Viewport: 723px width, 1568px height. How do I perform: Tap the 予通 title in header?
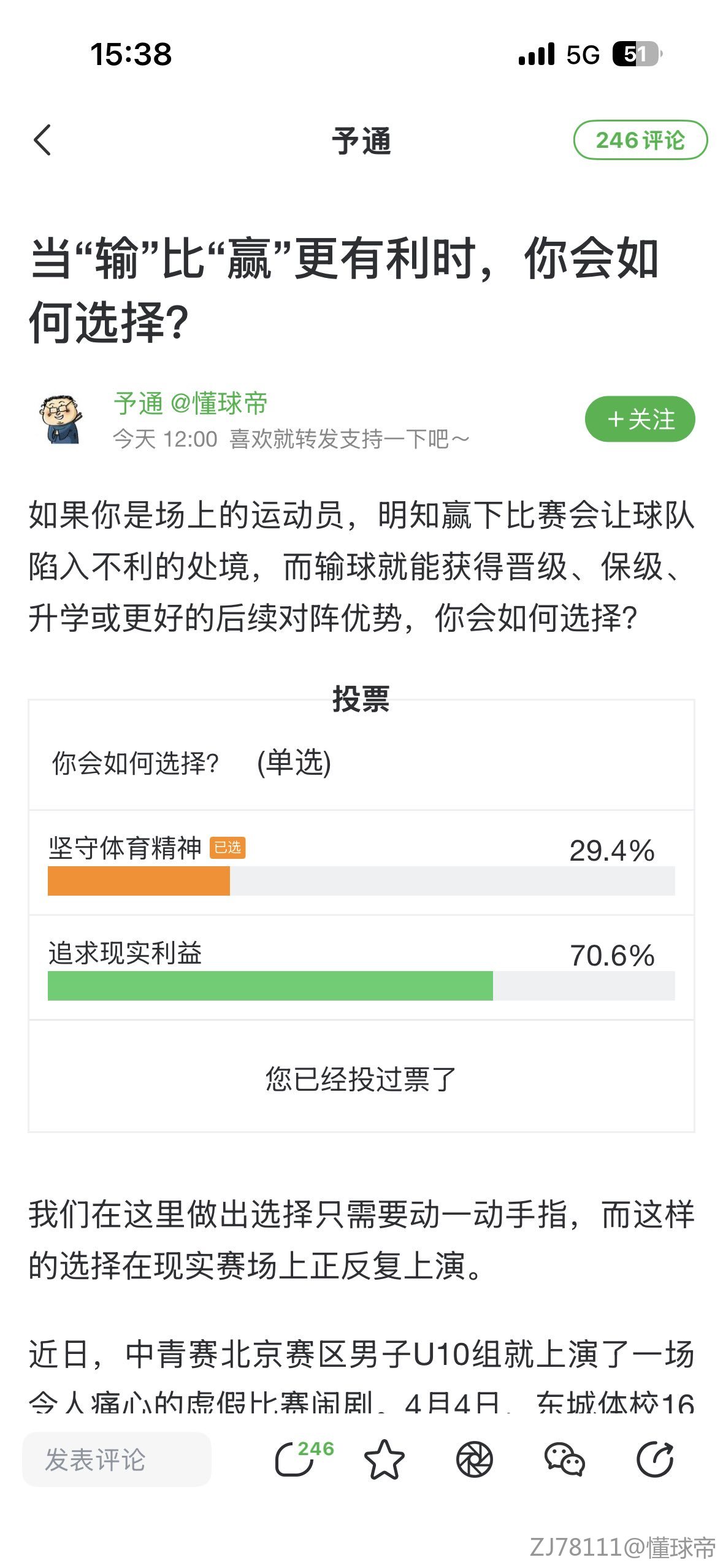[361, 141]
